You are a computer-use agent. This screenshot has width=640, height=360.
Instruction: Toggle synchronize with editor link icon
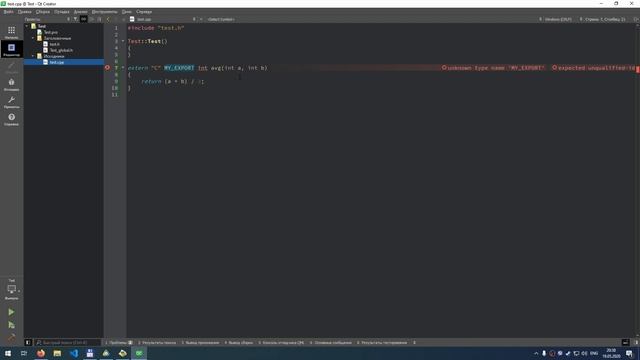tap(84, 19)
